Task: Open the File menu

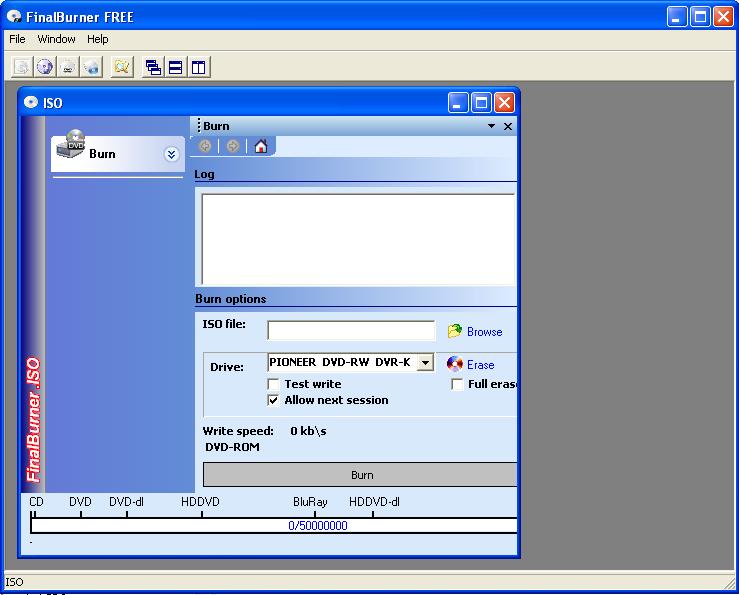Action: point(17,39)
